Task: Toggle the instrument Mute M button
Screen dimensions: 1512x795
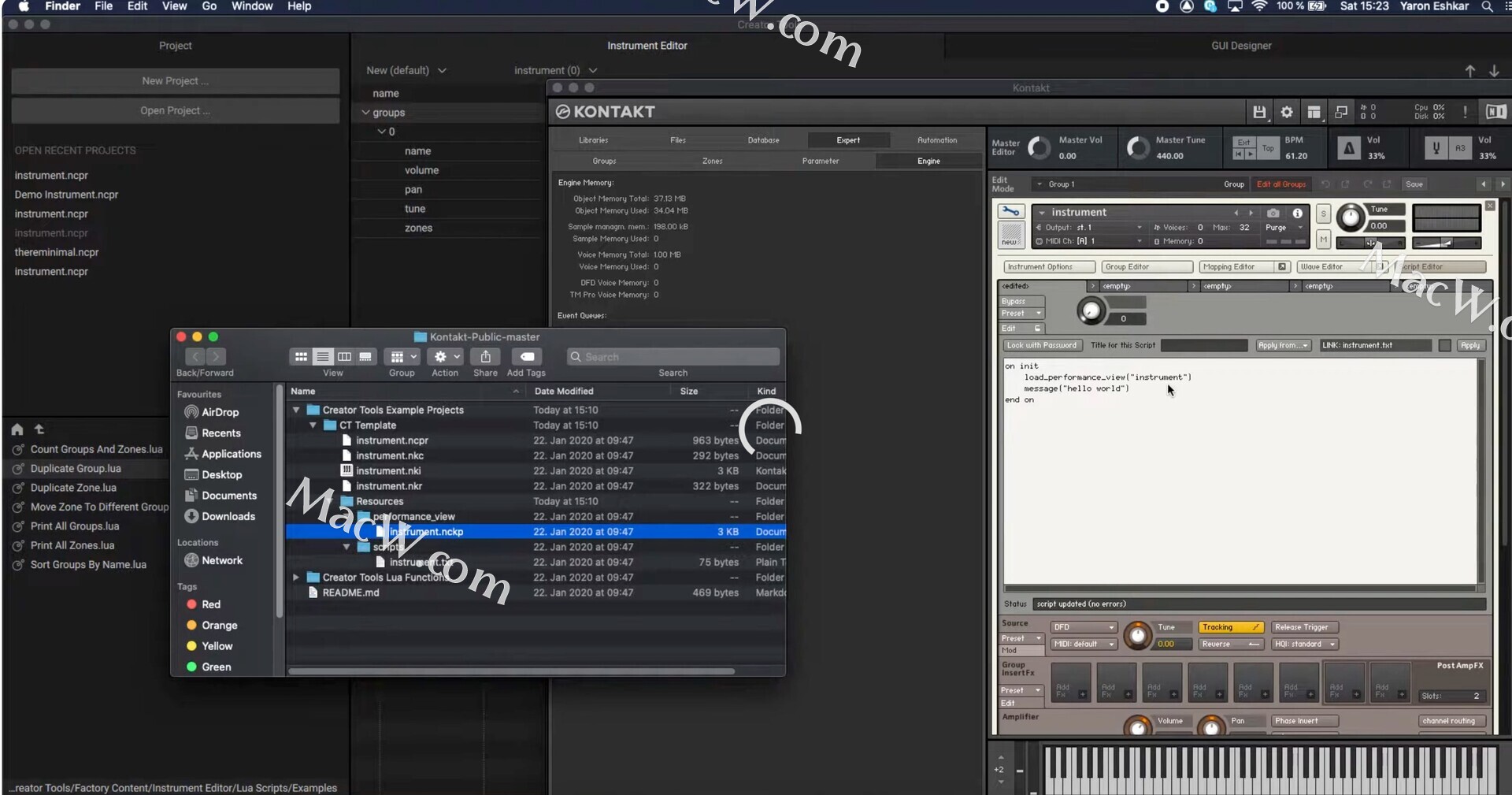Action: tap(1324, 239)
